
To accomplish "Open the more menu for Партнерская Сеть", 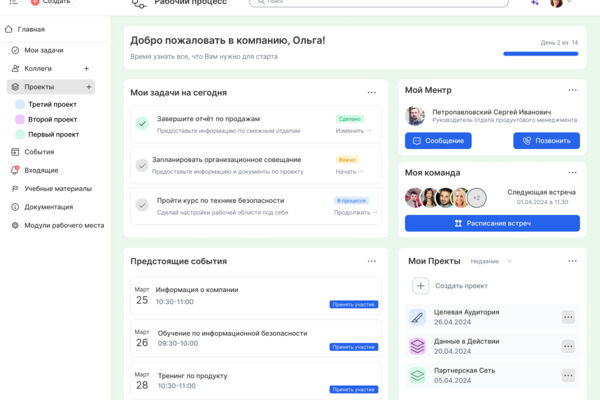I will click(568, 376).
